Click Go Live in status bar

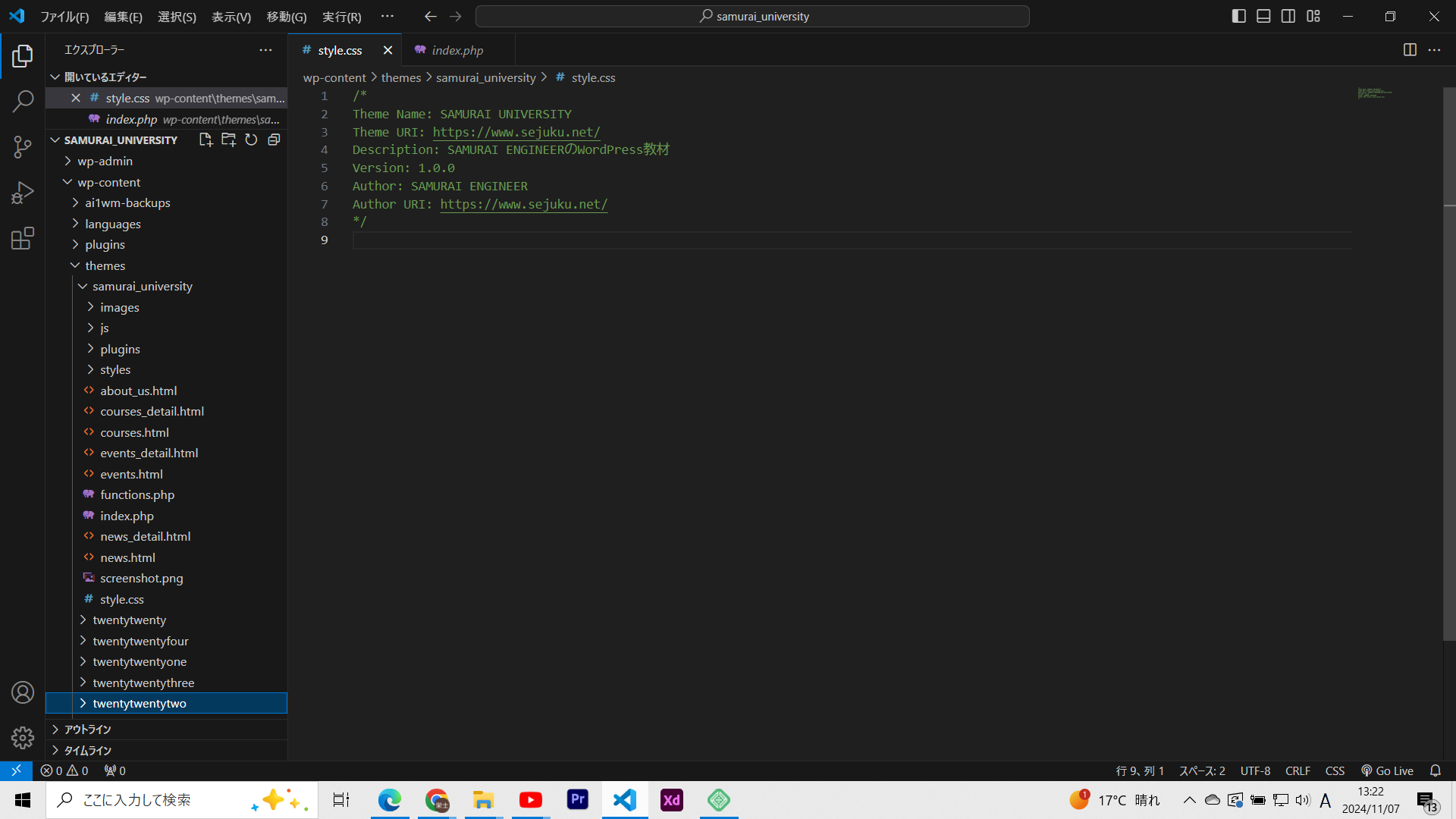[1387, 770]
